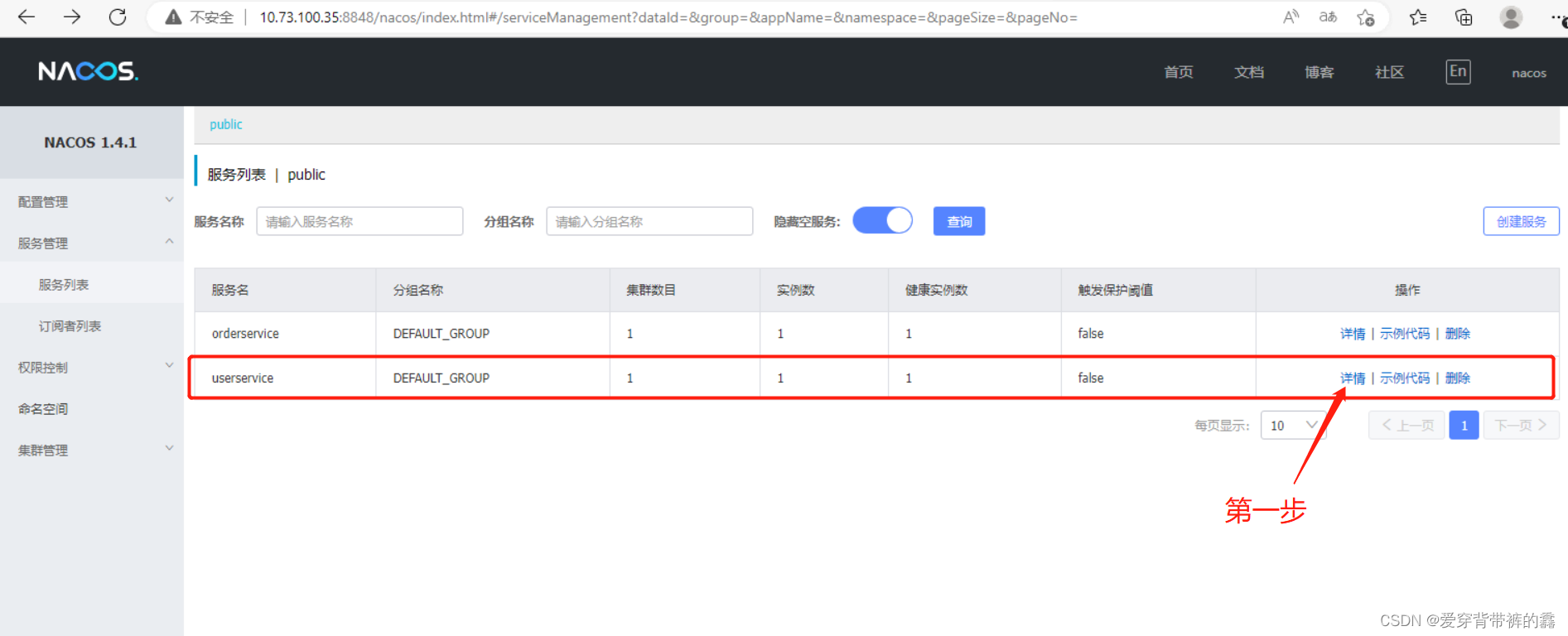Click the NACOS 1.4.1 version label
Image resolution: width=1568 pixels, height=636 pixels.
click(90, 142)
